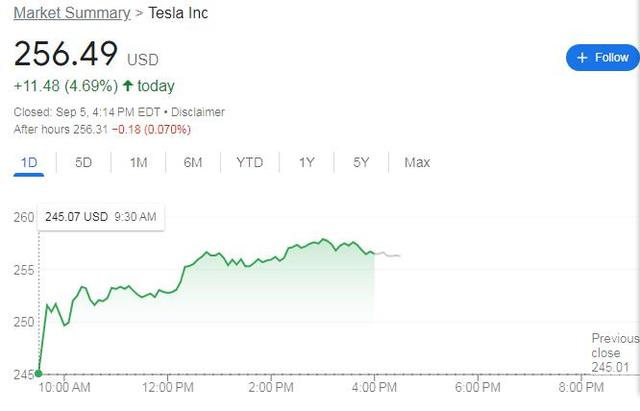The image size is (640, 411).
Task: Select the 1D range tab
Action: coord(28,162)
